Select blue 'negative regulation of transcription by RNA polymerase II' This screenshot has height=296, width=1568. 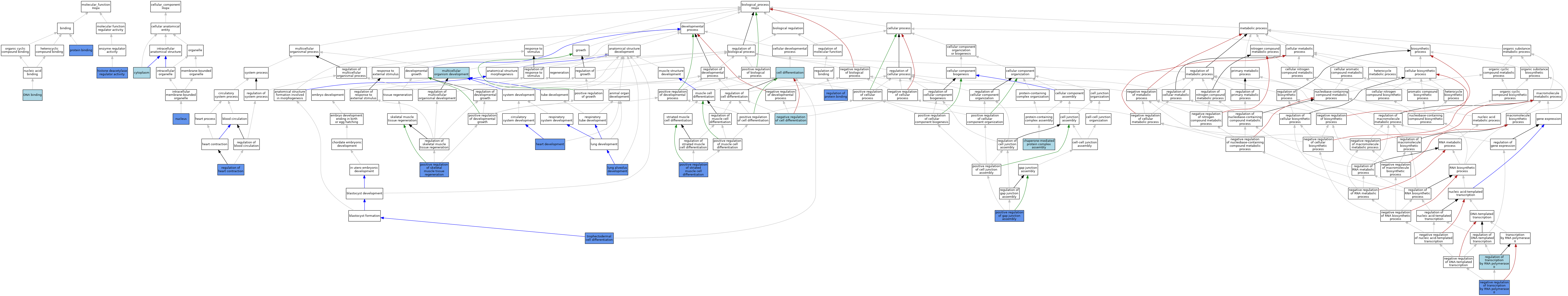coord(1494,287)
